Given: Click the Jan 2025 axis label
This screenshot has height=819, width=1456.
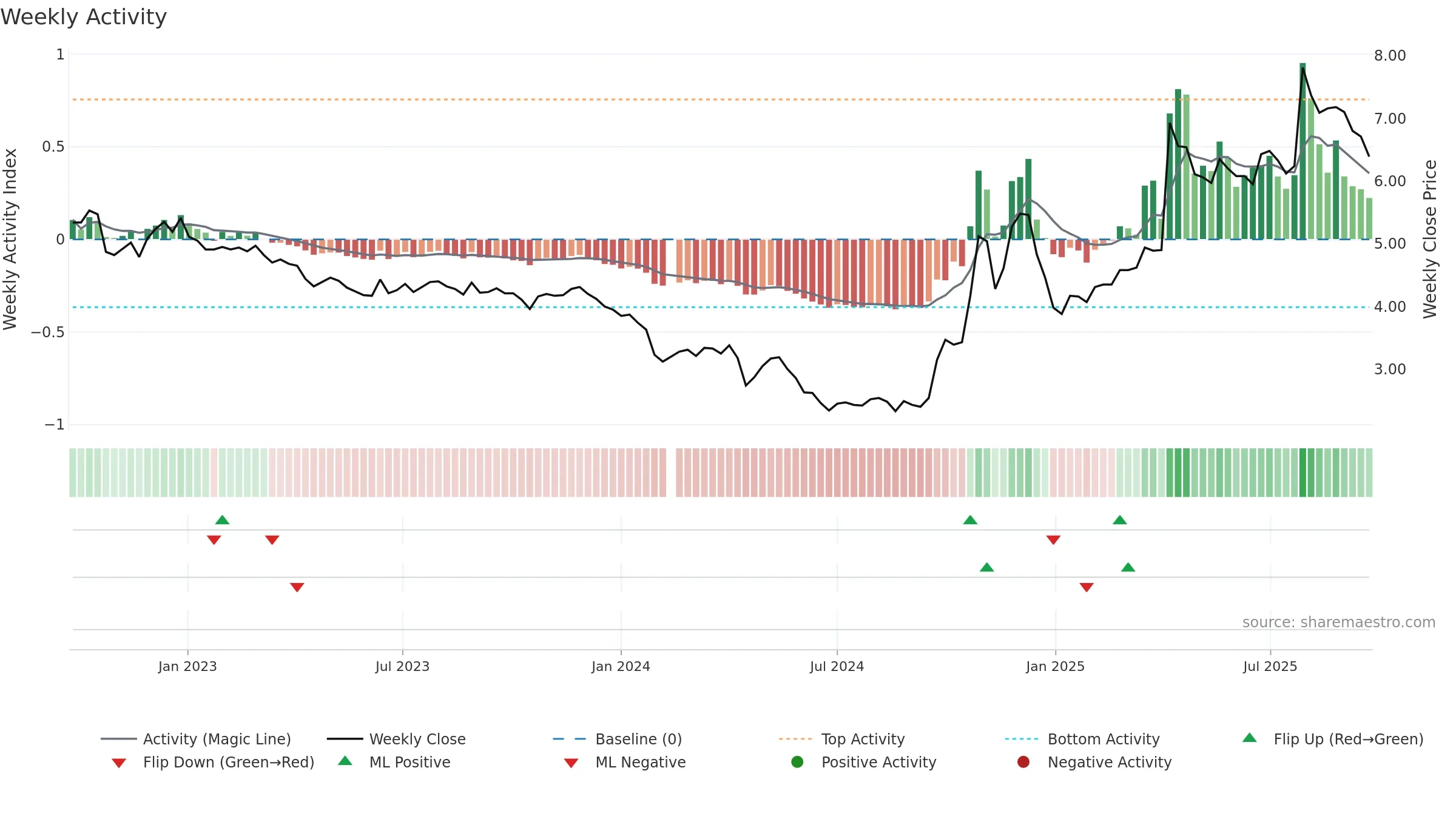Looking at the screenshot, I should pos(1055,666).
